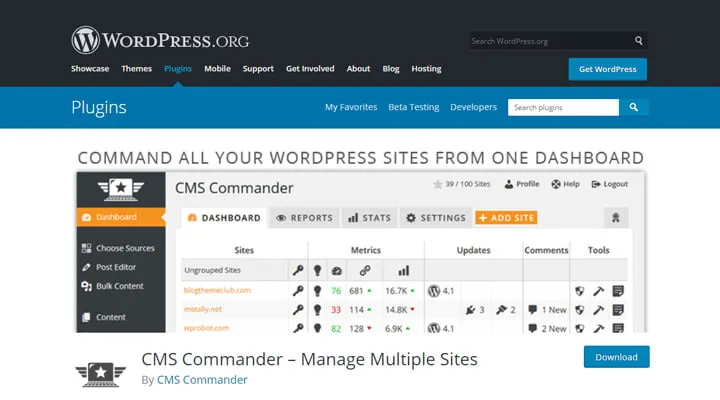The height and width of the screenshot is (400, 720).
Task: Open the Beta Testing link
Action: coord(414,107)
